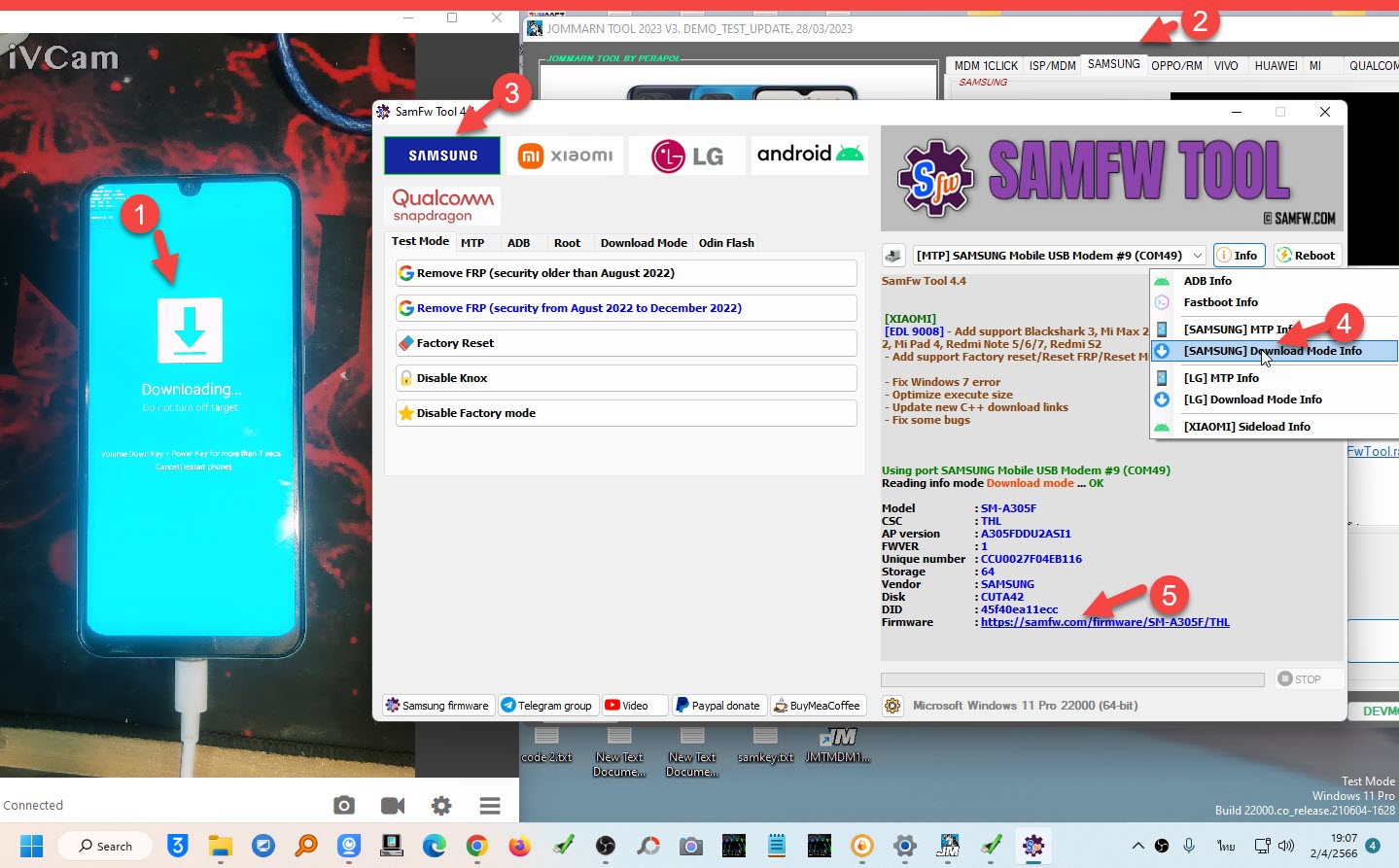The image size is (1399, 868).
Task: Open OPPO/RM tab in JOMMARN Tool
Action: pos(1177,66)
